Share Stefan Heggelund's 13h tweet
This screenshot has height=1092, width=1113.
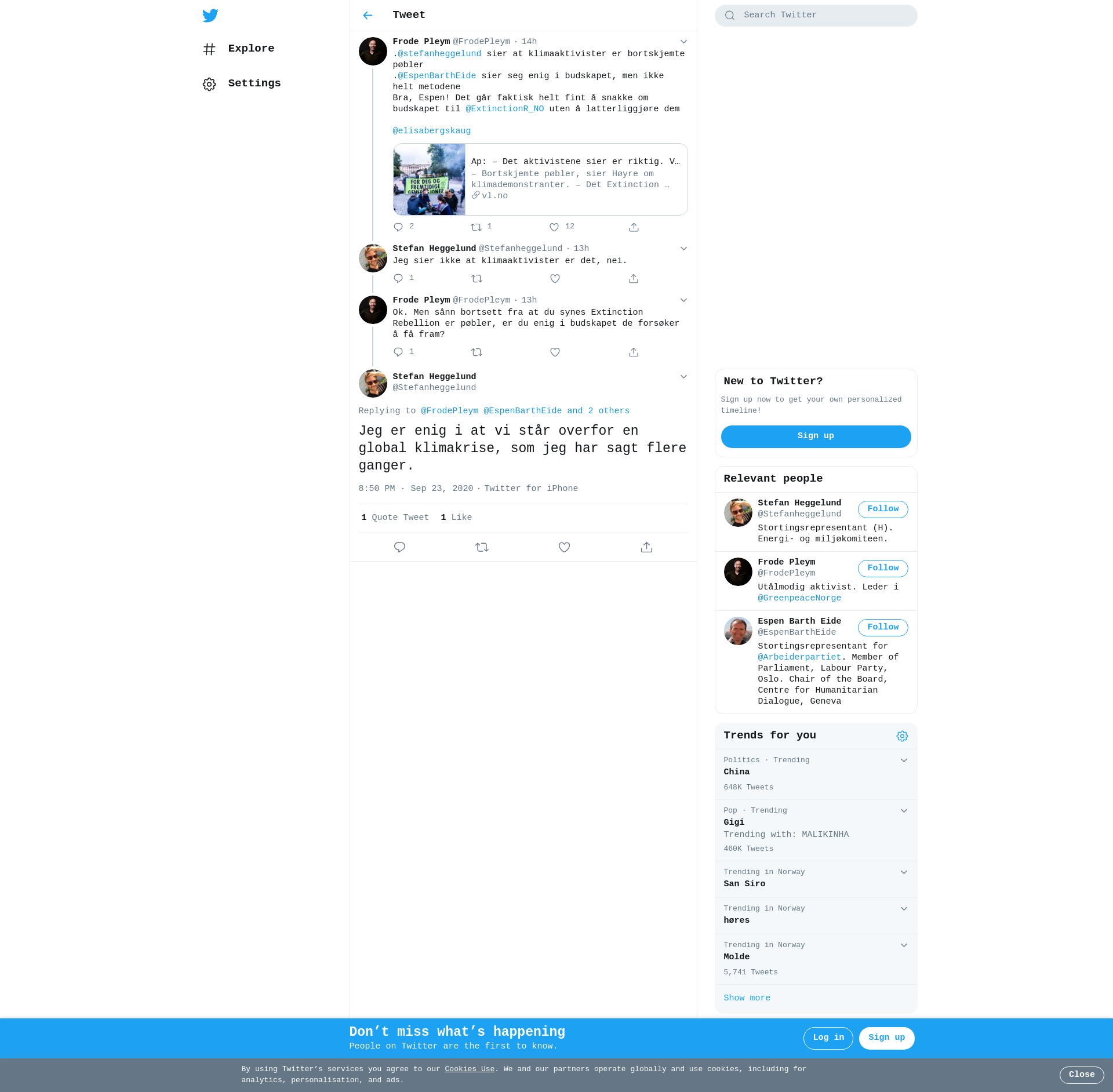point(634,279)
